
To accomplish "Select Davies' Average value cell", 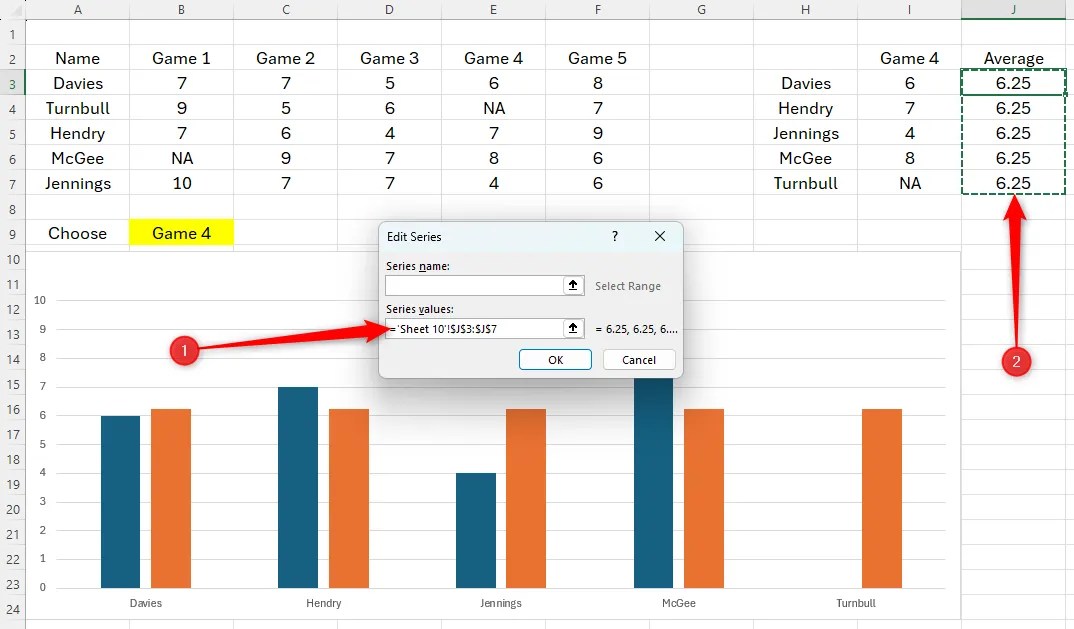I will (1013, 83).
